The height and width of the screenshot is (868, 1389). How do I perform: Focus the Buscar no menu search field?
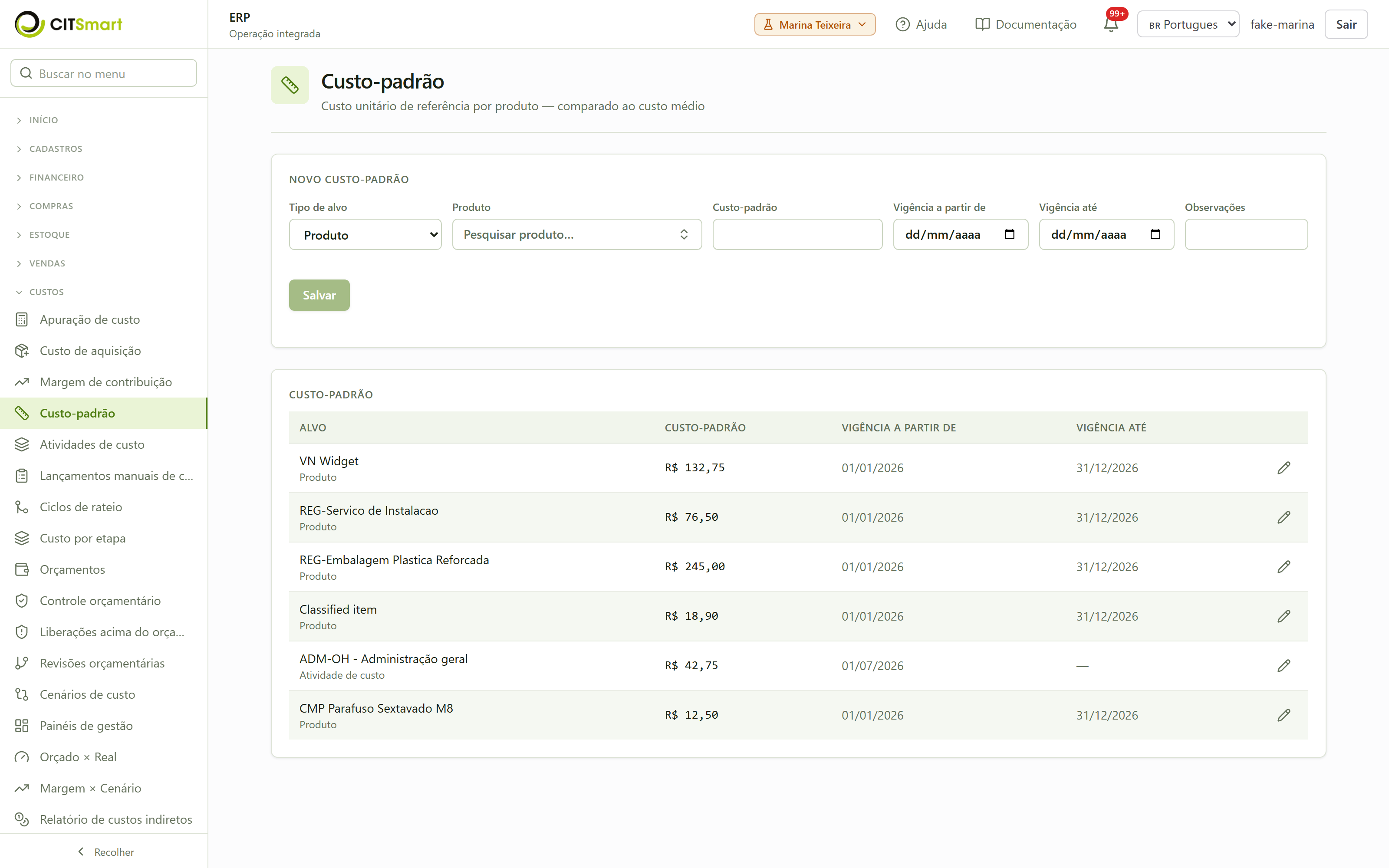coord(104,73)
